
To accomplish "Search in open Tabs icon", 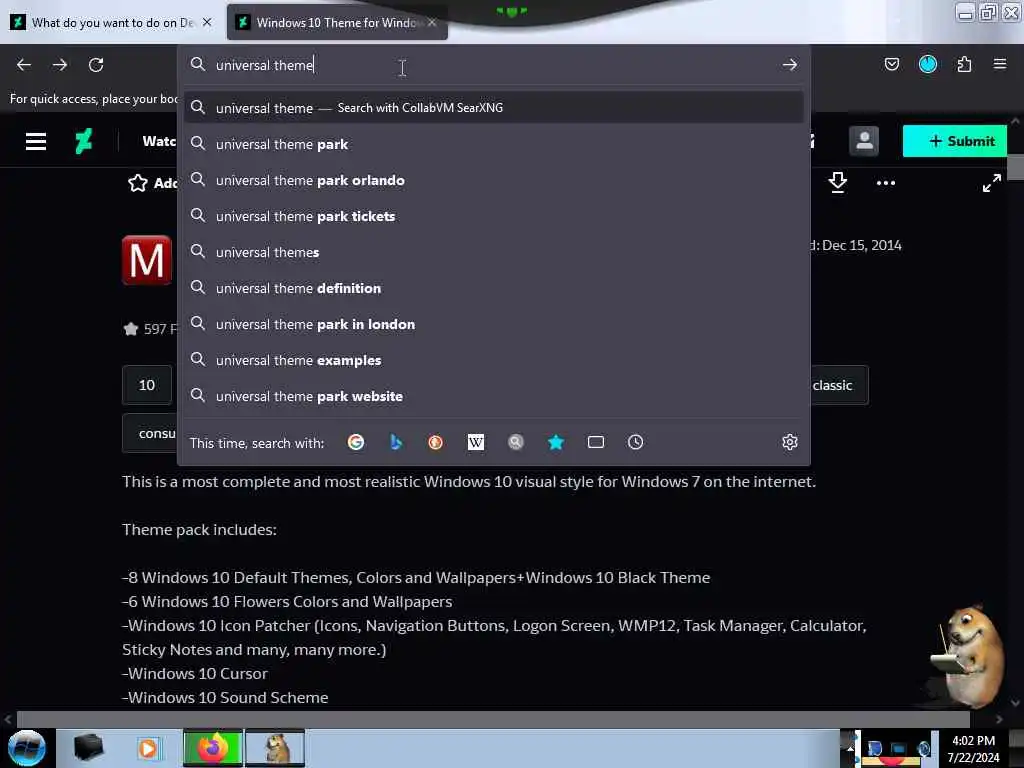I will coord(596,443).
